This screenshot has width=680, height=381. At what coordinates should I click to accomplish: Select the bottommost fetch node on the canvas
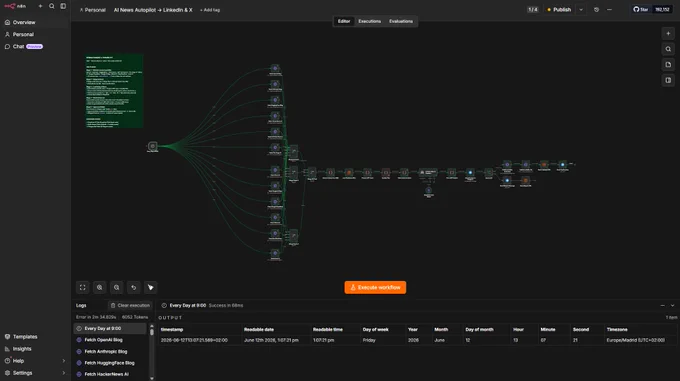(275, 253)
